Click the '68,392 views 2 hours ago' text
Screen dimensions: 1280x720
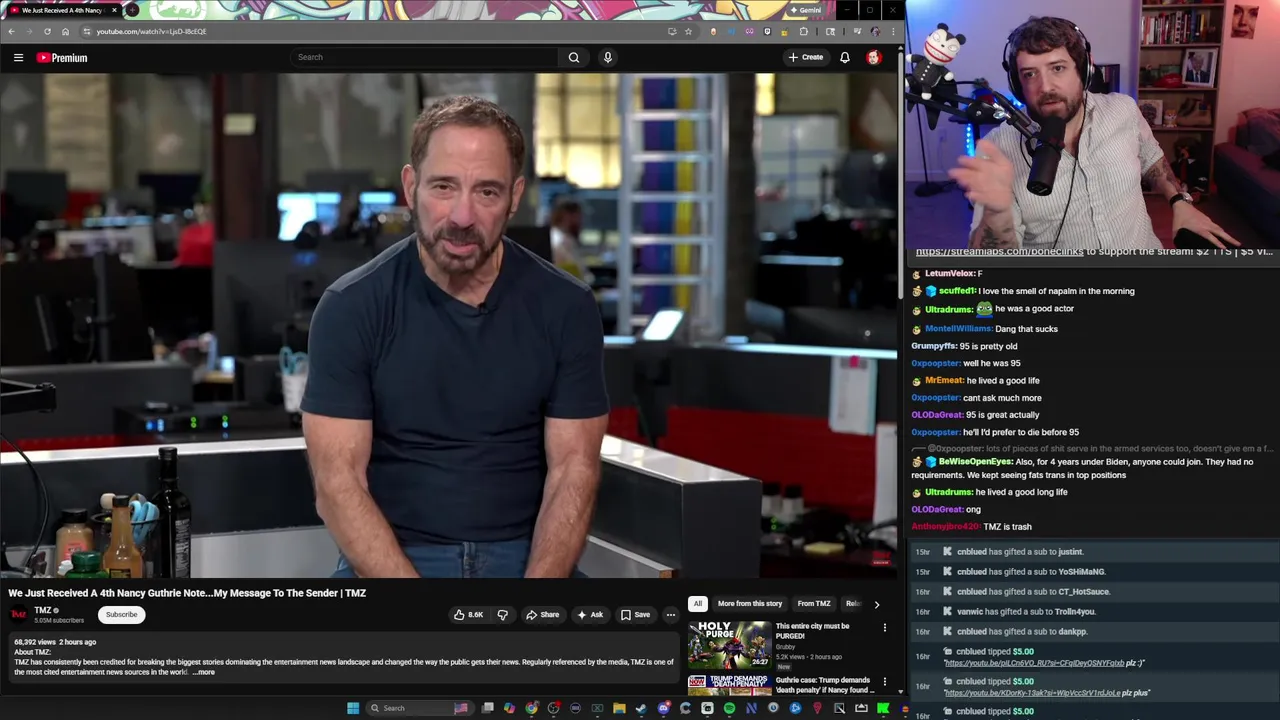point(55,642)
